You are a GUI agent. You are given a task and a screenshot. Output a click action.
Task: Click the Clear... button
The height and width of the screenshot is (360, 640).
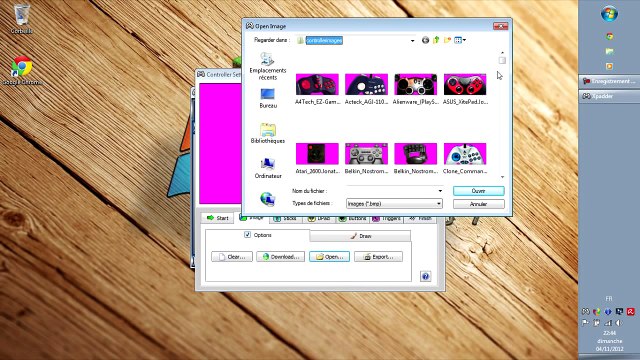point(232,257)
